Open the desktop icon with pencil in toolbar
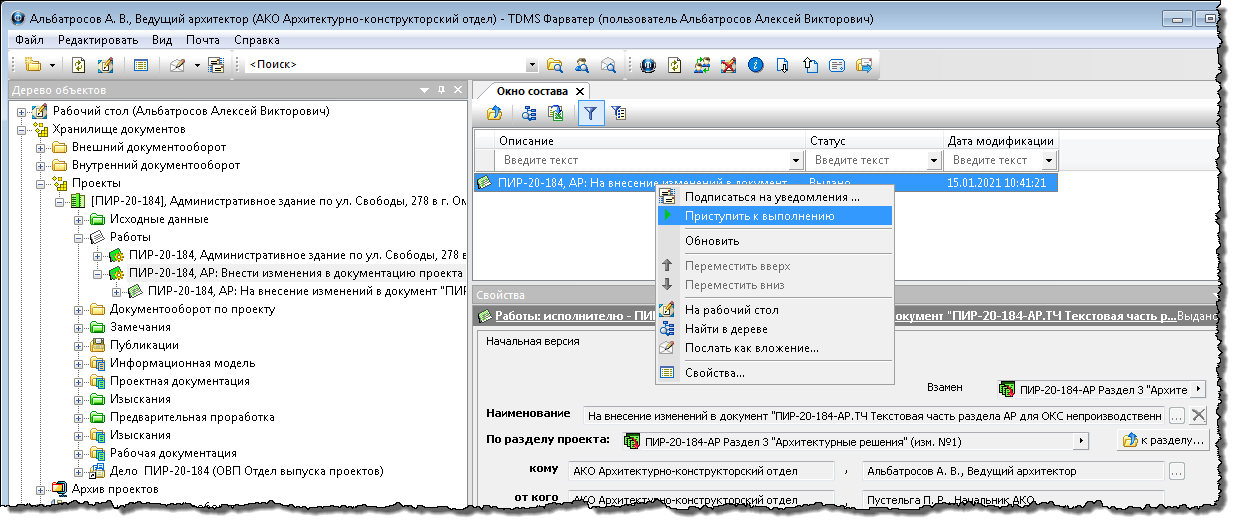Image resolution: width=1235 pixels, height=522 pixels. (105, 65)
